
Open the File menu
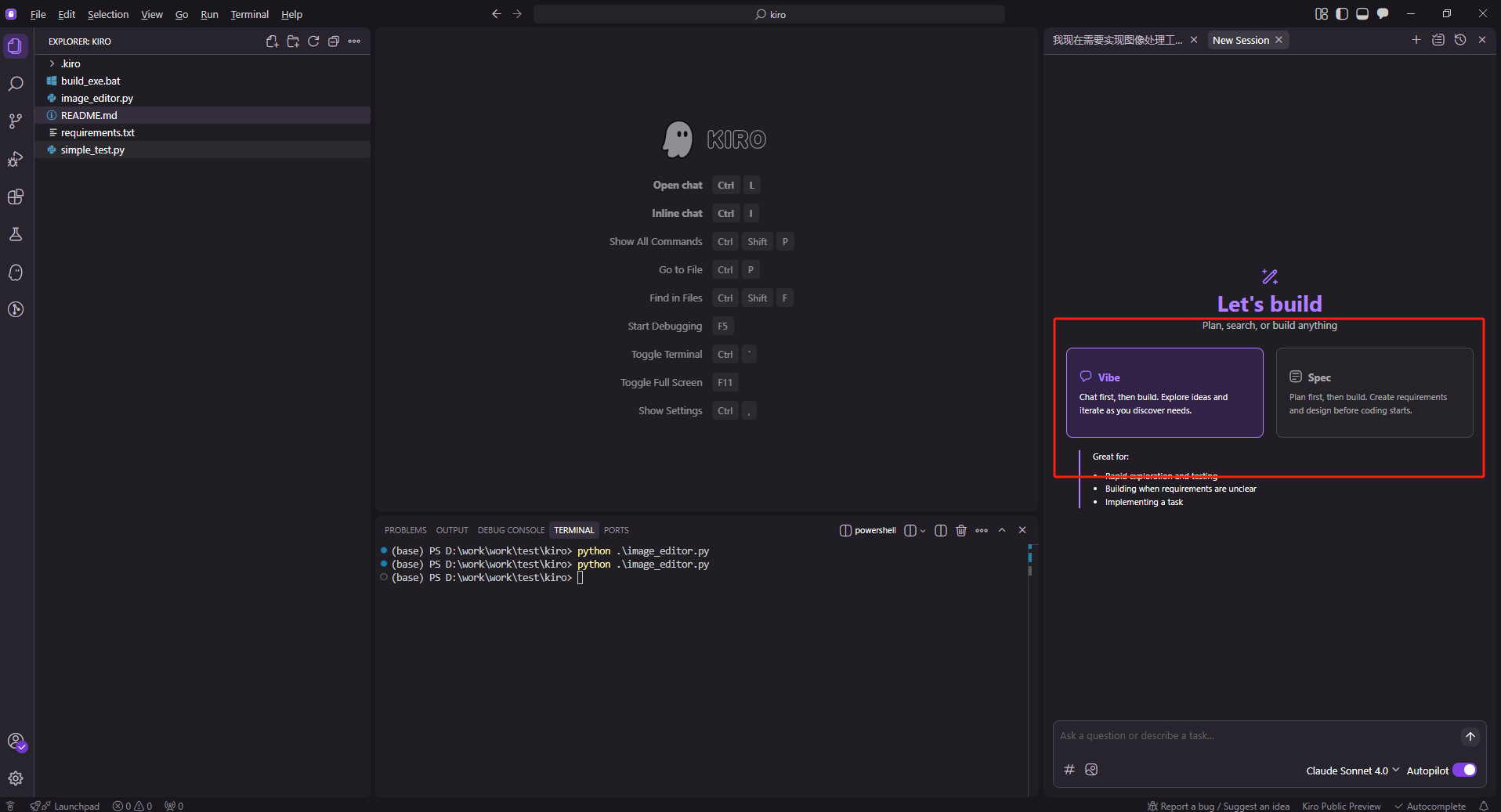click(x=38, y=14)
